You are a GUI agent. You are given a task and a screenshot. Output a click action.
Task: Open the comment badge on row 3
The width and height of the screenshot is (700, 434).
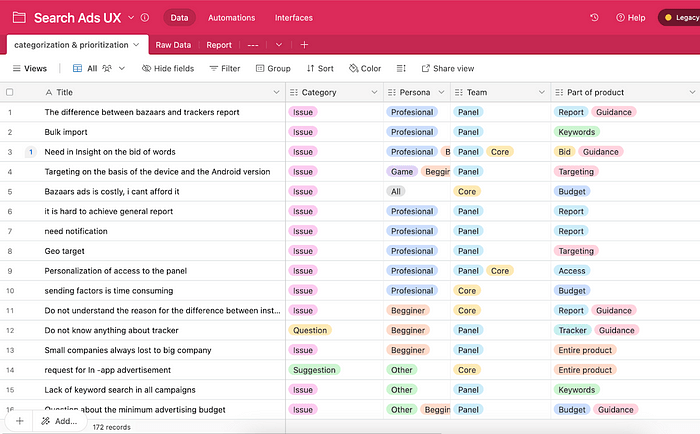31,152
